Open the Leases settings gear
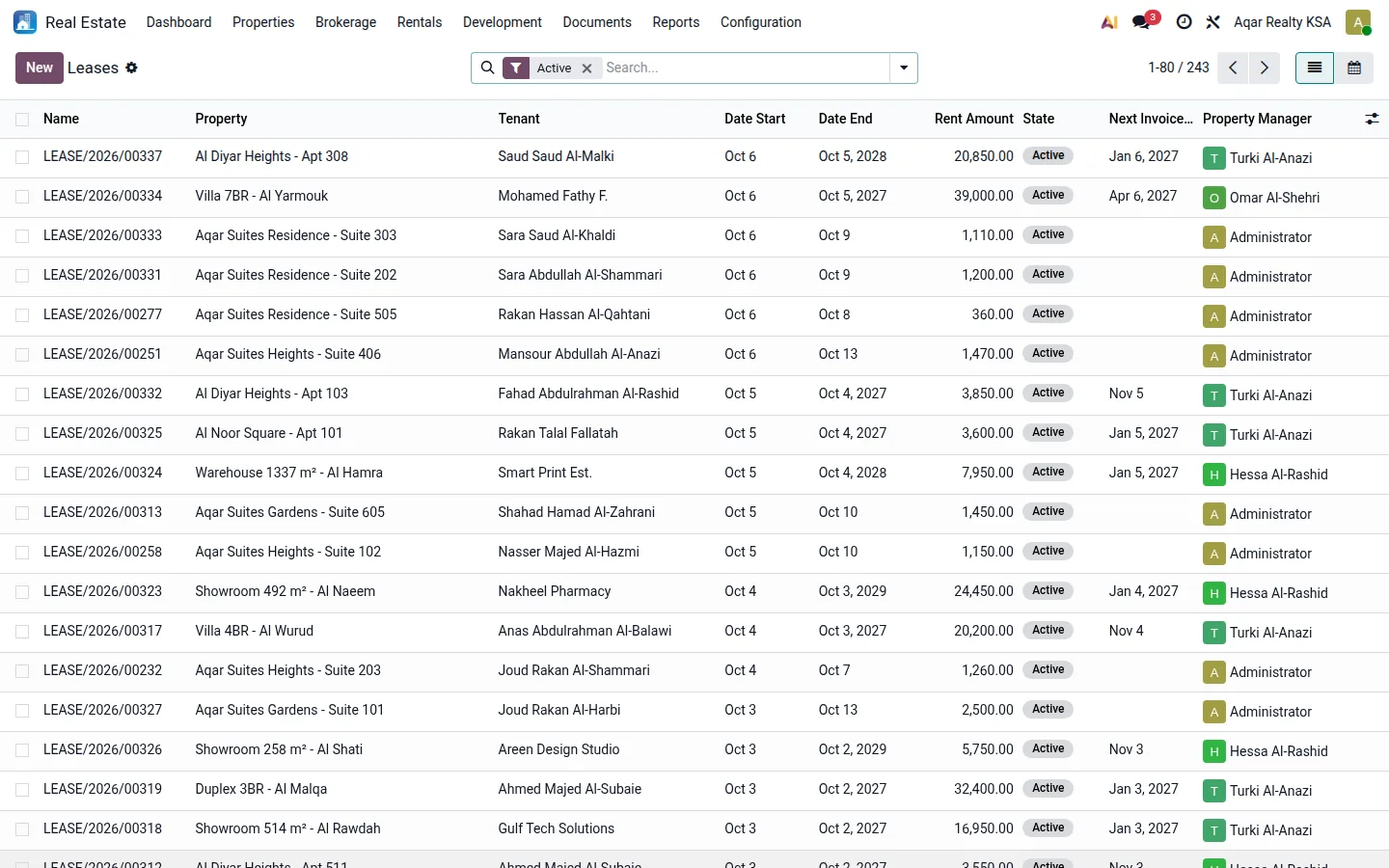 (x=132, y=68)
